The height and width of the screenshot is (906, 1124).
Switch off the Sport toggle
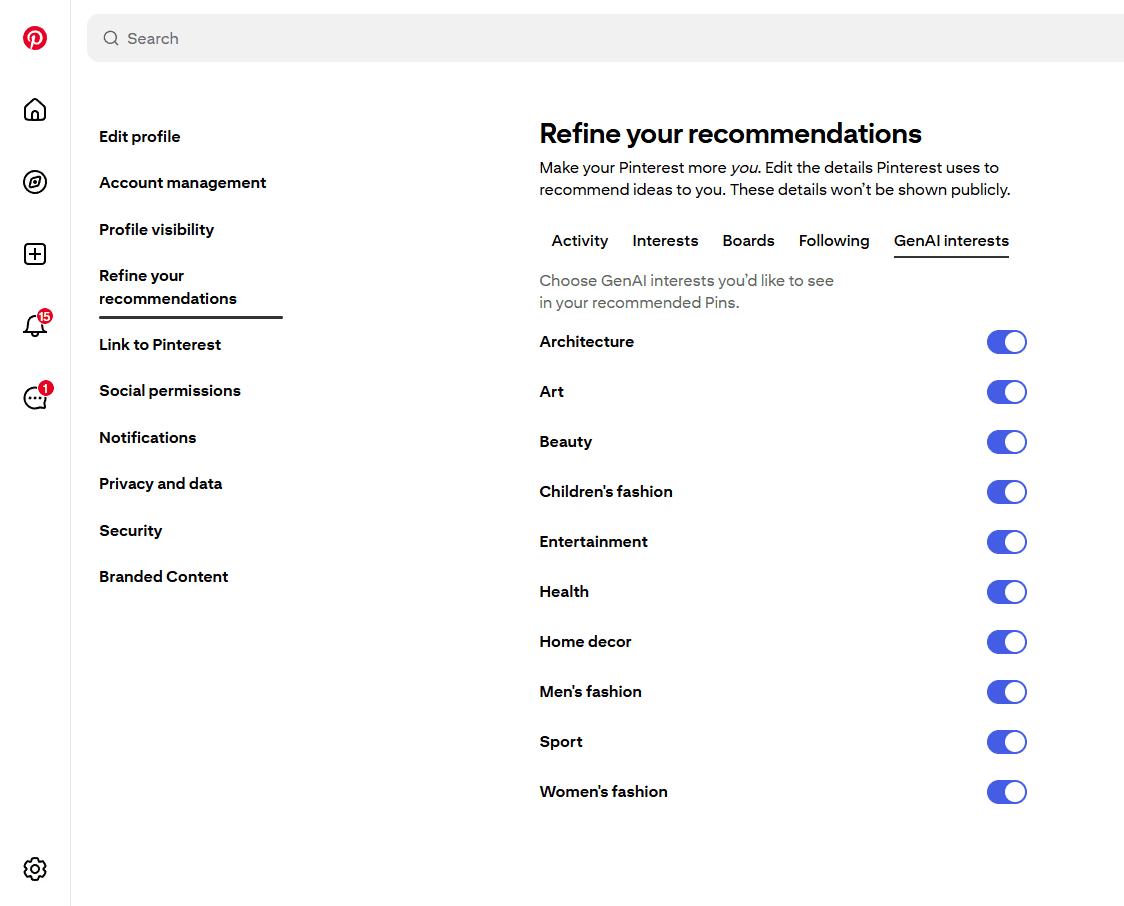click(x=1006, y=742)
